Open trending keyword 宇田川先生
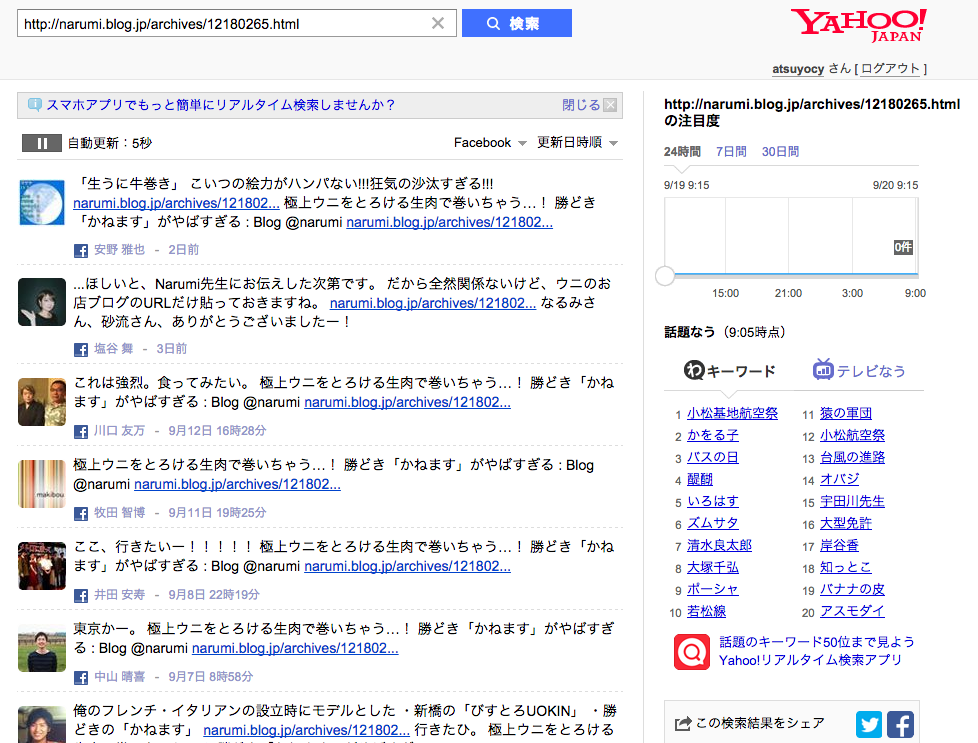978x743 pixels. click(x=852, y=502)
